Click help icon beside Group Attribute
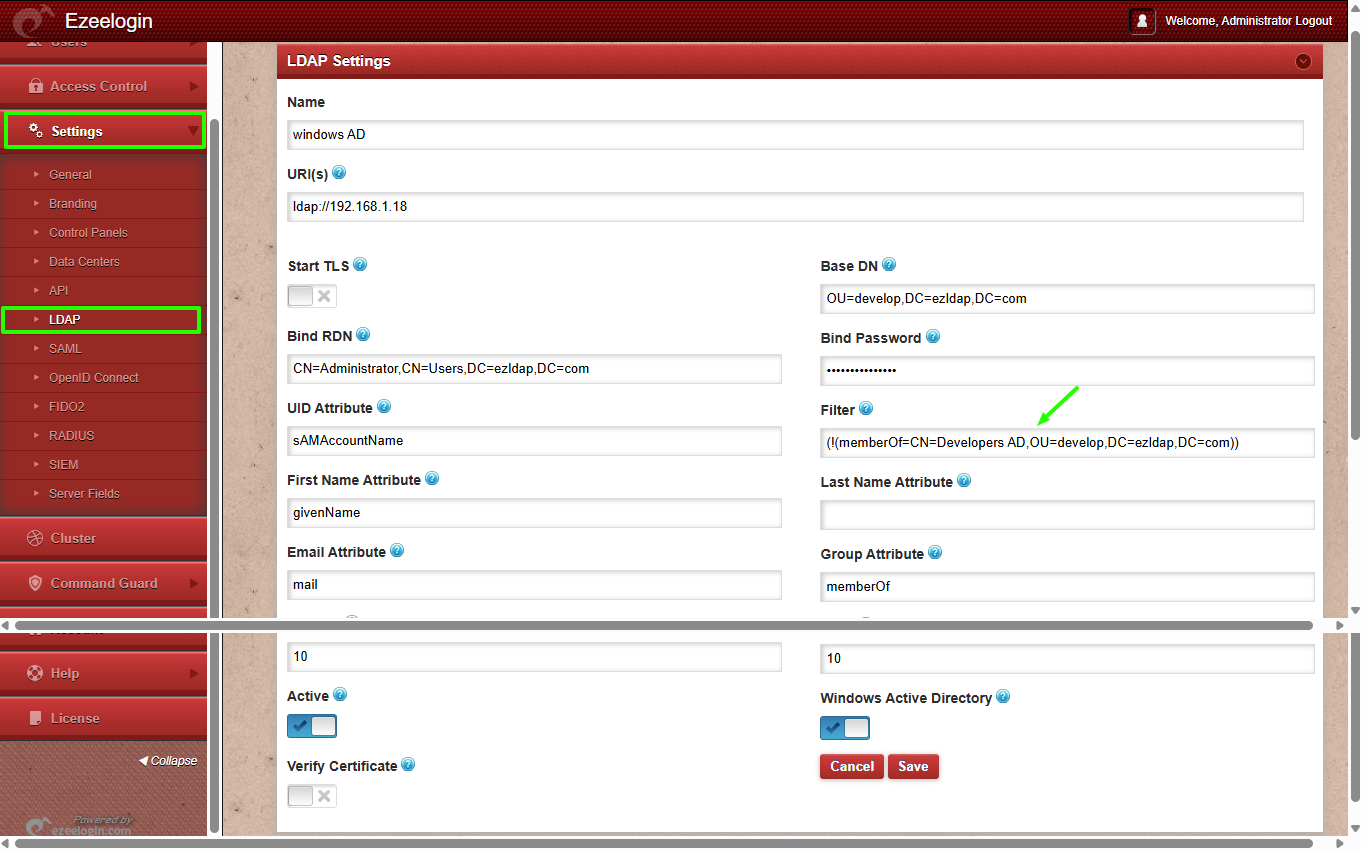 (935, 553)
